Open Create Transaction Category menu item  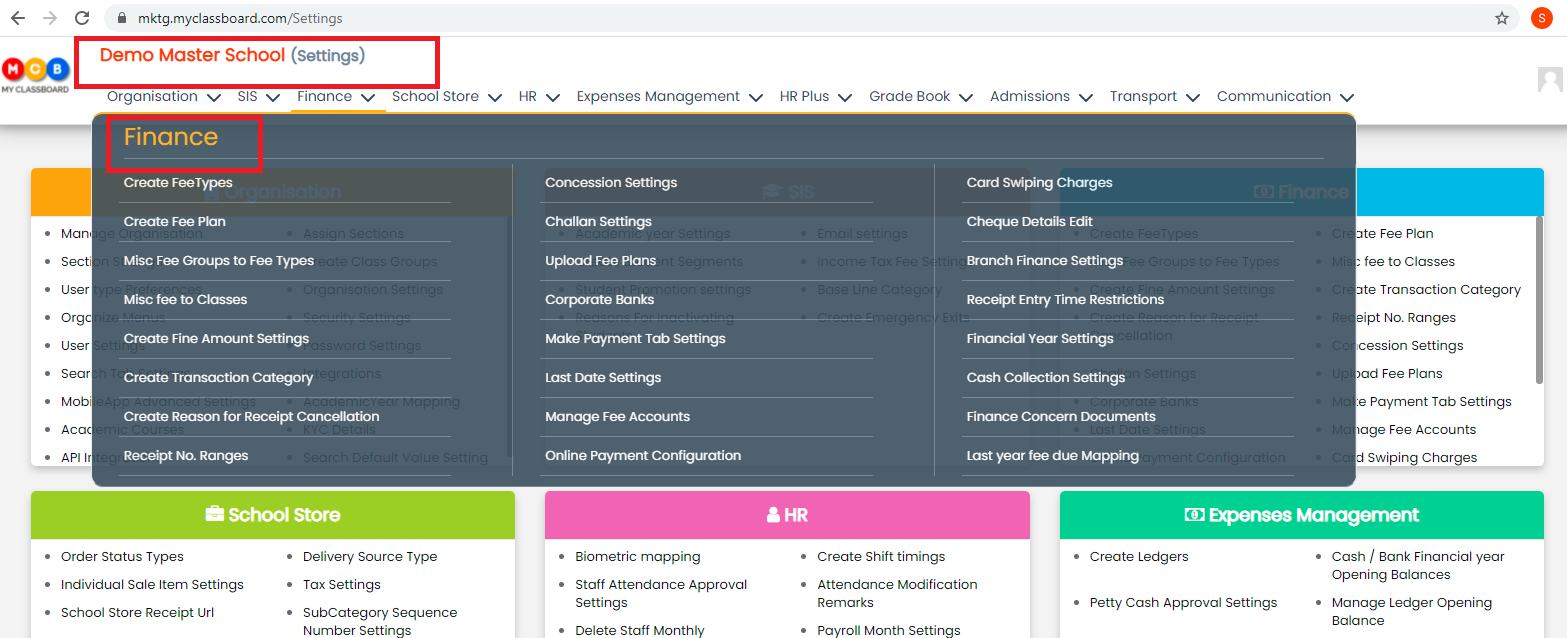[218, 378]
